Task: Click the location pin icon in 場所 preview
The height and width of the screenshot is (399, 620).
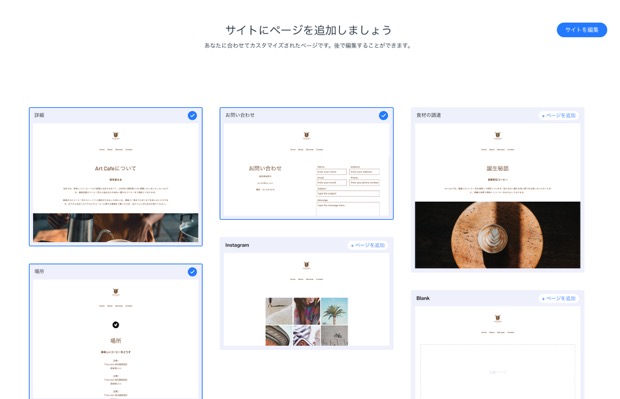Action: tap(115, 325)
